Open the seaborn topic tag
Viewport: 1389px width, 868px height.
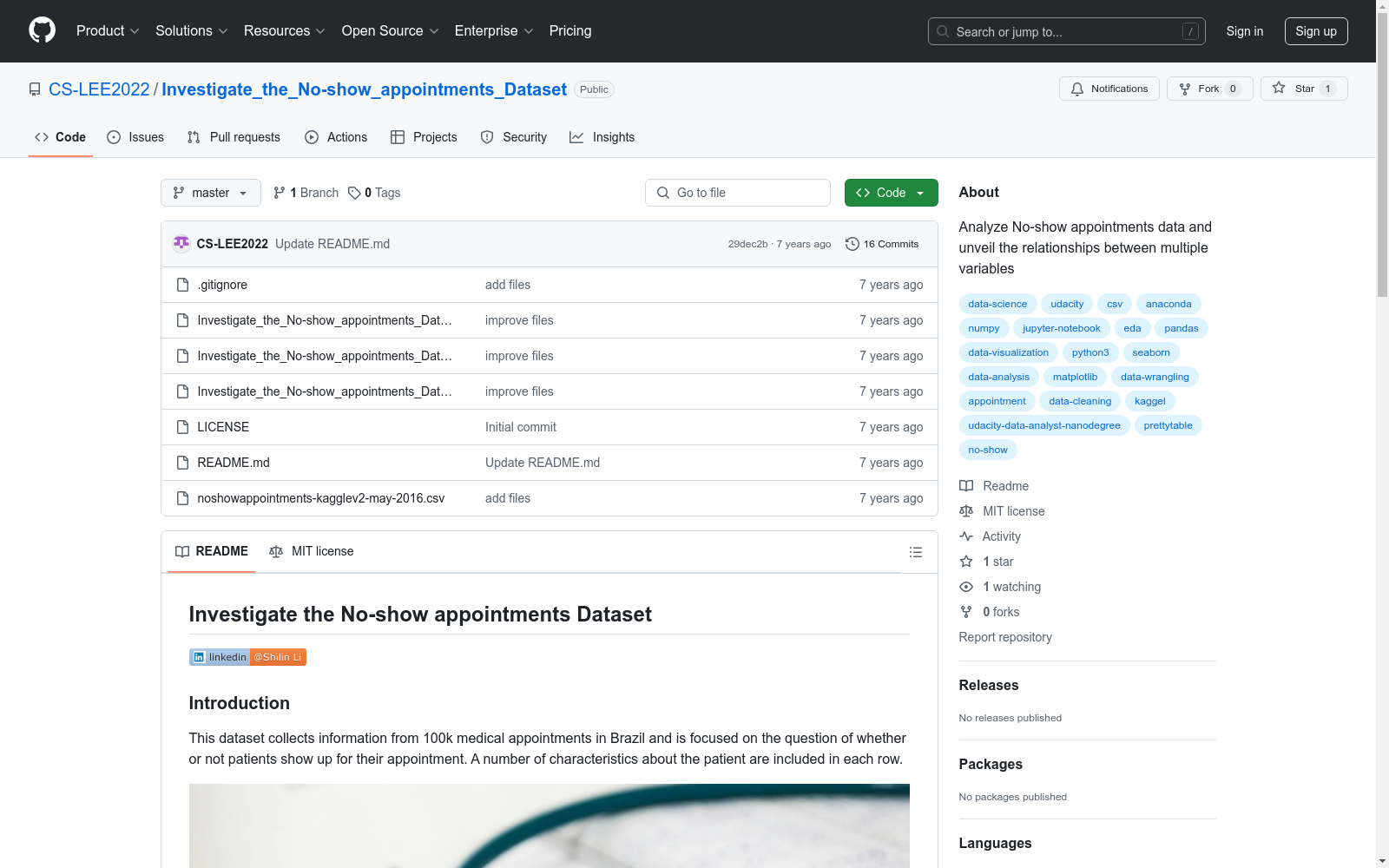point(1151,352)
